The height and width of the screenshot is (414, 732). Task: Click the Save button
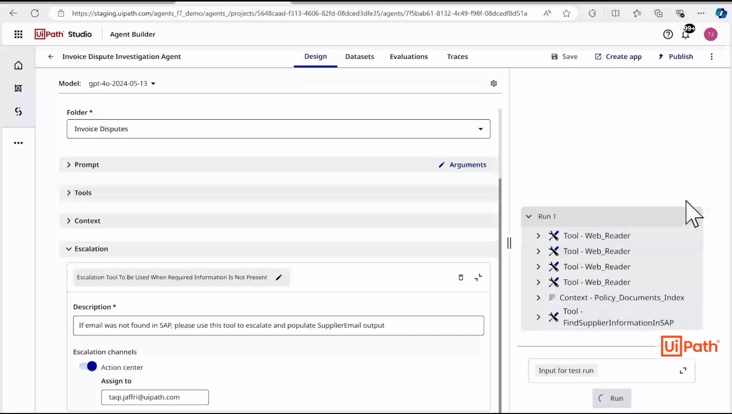point(564,56)
